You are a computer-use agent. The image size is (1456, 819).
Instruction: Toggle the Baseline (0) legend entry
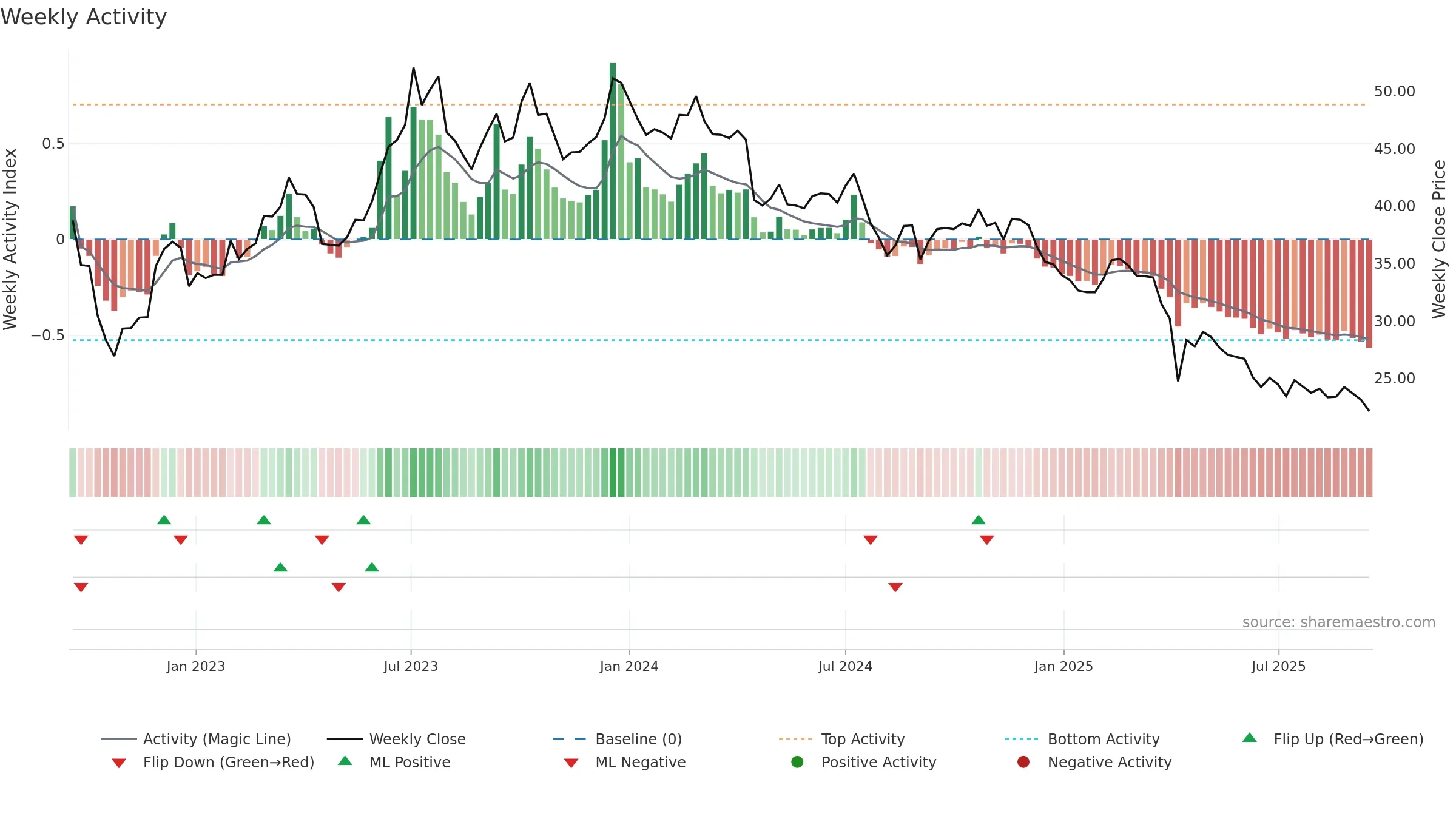[x=618, y=739]
